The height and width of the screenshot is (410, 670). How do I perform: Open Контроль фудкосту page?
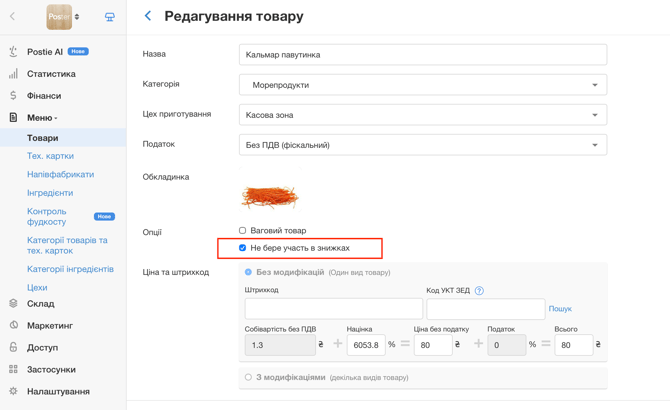coord(47,217)
